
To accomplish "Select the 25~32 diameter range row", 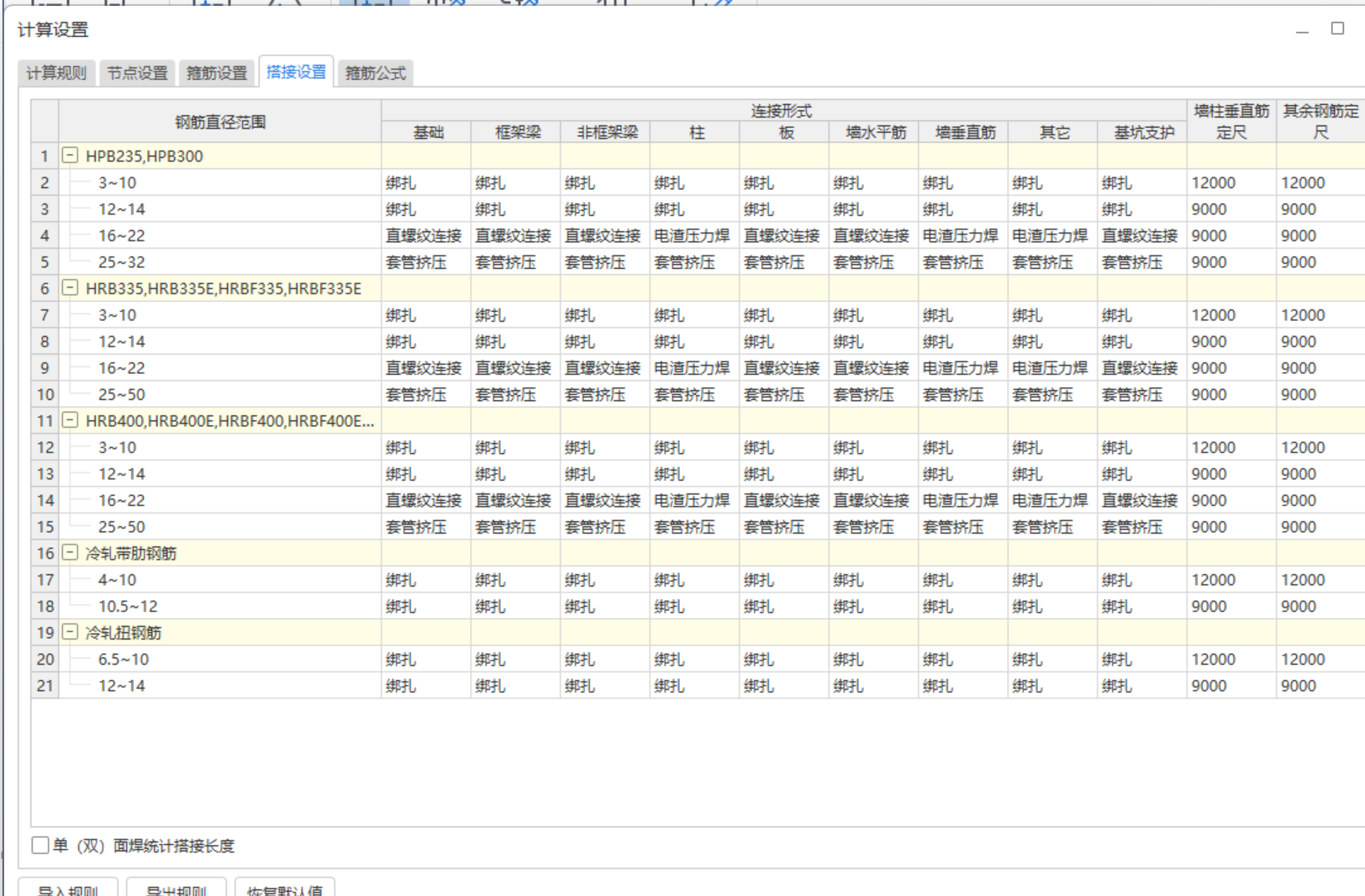I will coord(220,262).
